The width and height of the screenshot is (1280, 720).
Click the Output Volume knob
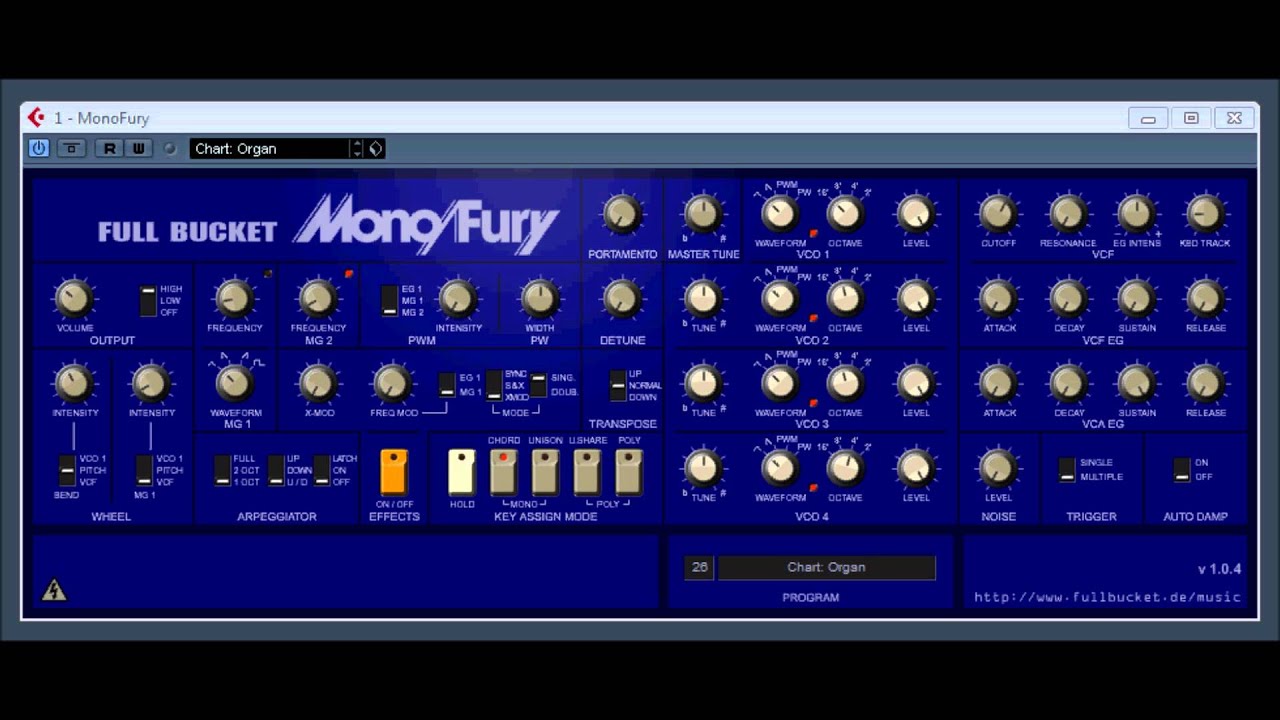point(74,298)
